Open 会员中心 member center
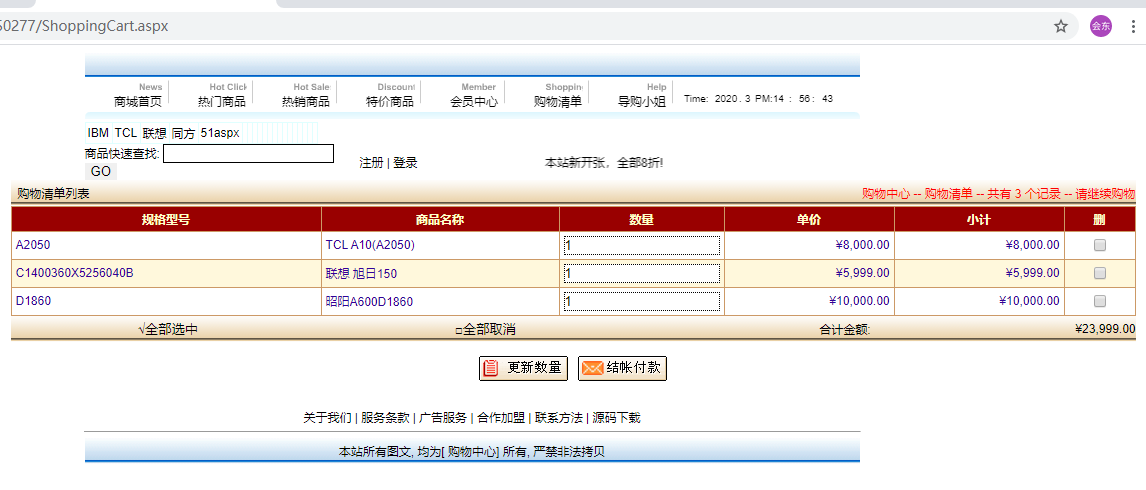Image resolution: width=1146 pixels, height=490 pixels. pos(474,102)
